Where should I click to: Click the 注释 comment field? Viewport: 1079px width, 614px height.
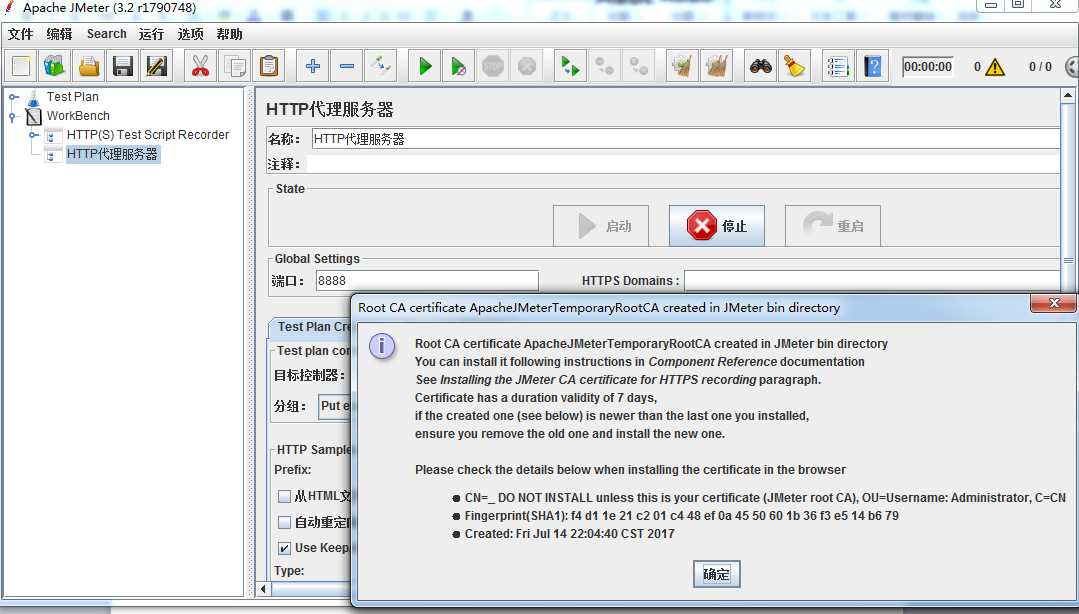coord(683,165)
